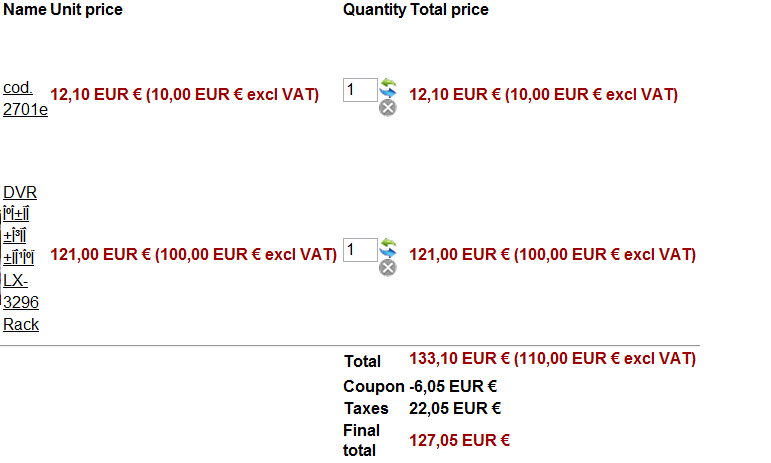
Task: Open the DVR LX-3296 Rack product link
Action: [21, 258]
